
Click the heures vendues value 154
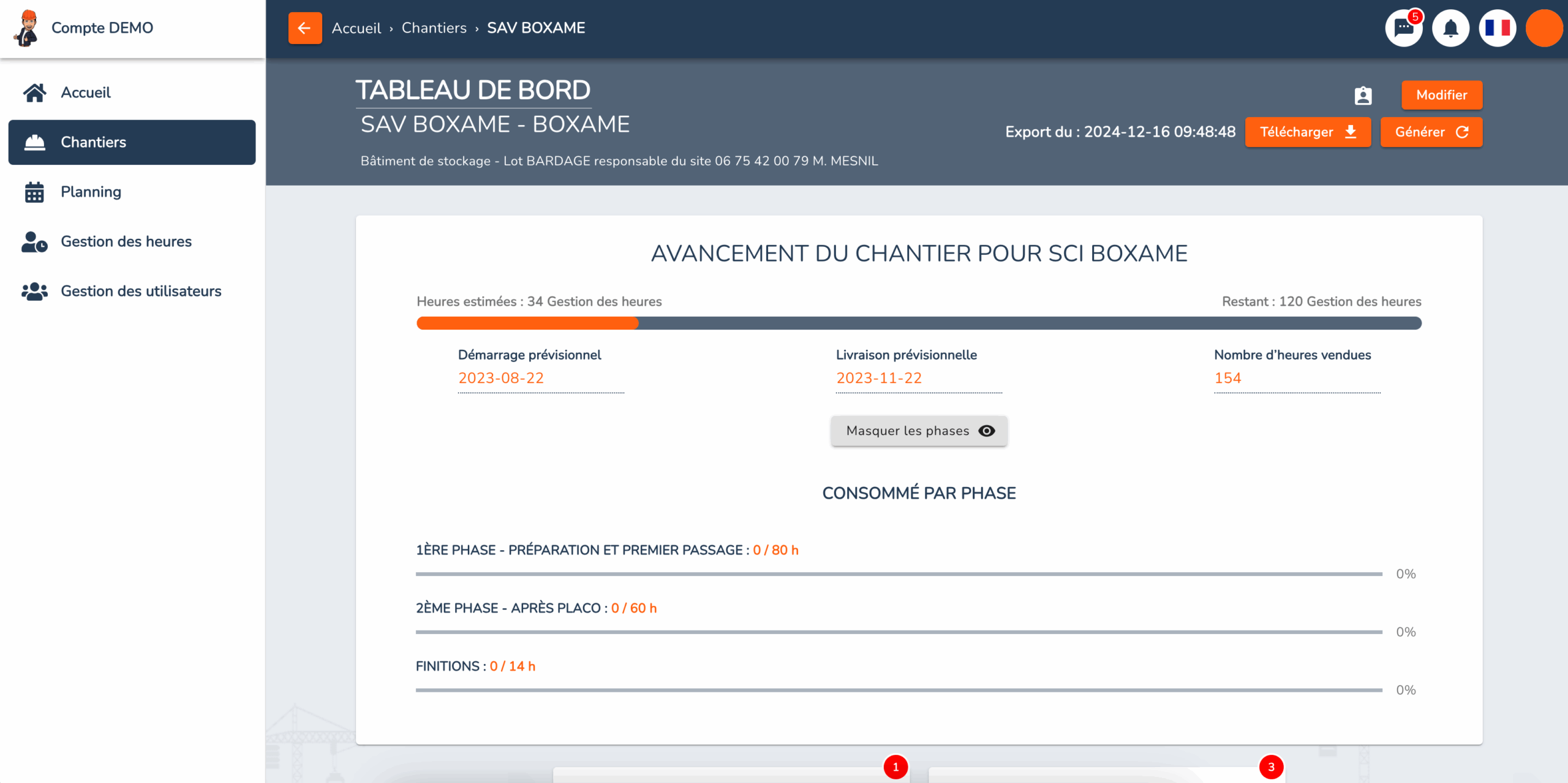pos(1227,378)
